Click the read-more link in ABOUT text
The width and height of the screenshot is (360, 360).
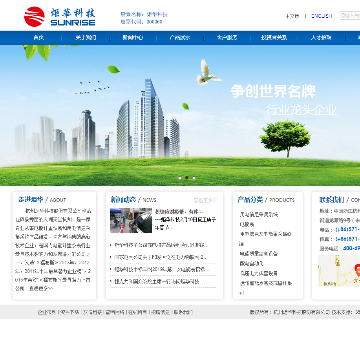pos(41,288)
